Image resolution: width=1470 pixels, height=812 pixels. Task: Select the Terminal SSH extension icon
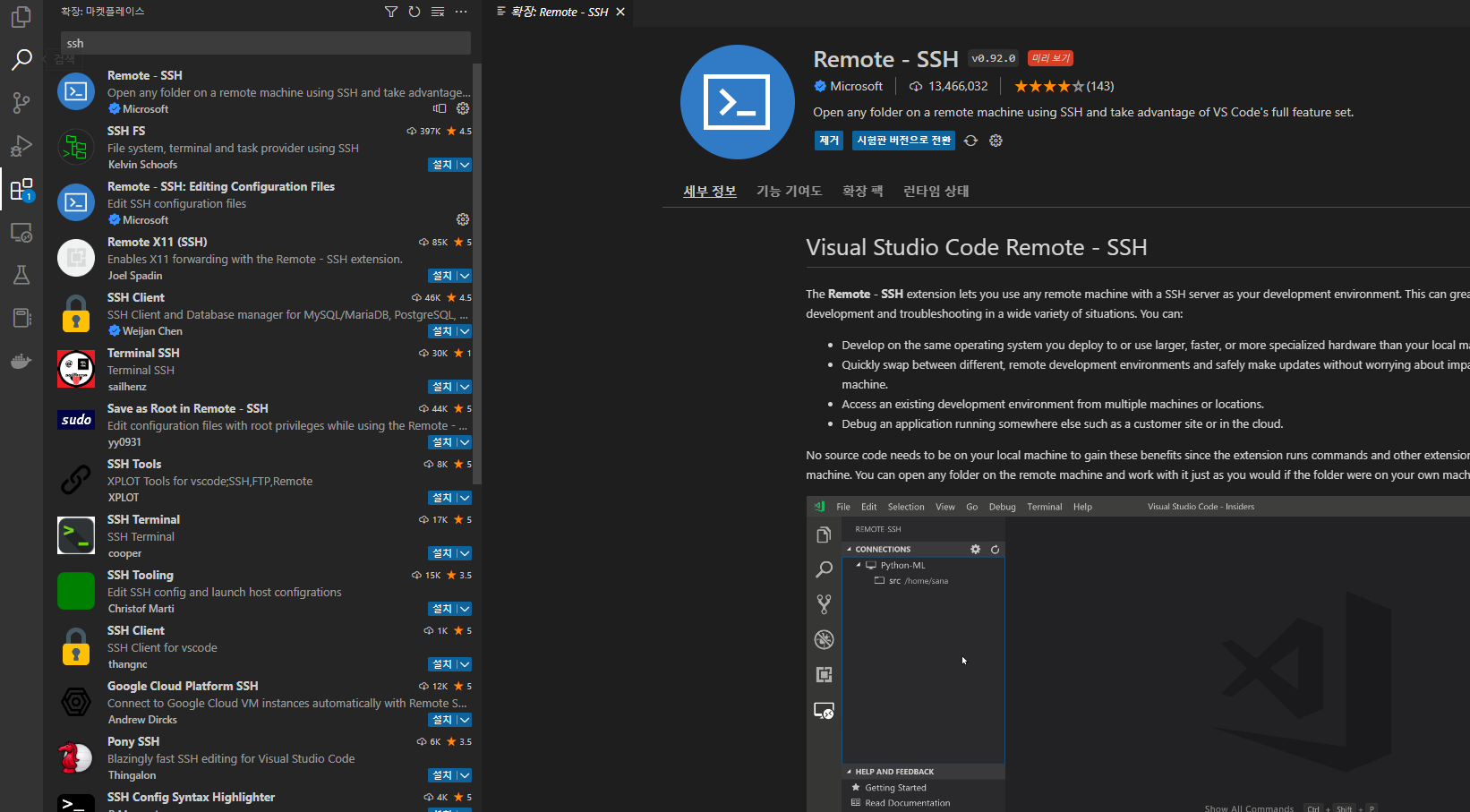click(x=76, y=369)
